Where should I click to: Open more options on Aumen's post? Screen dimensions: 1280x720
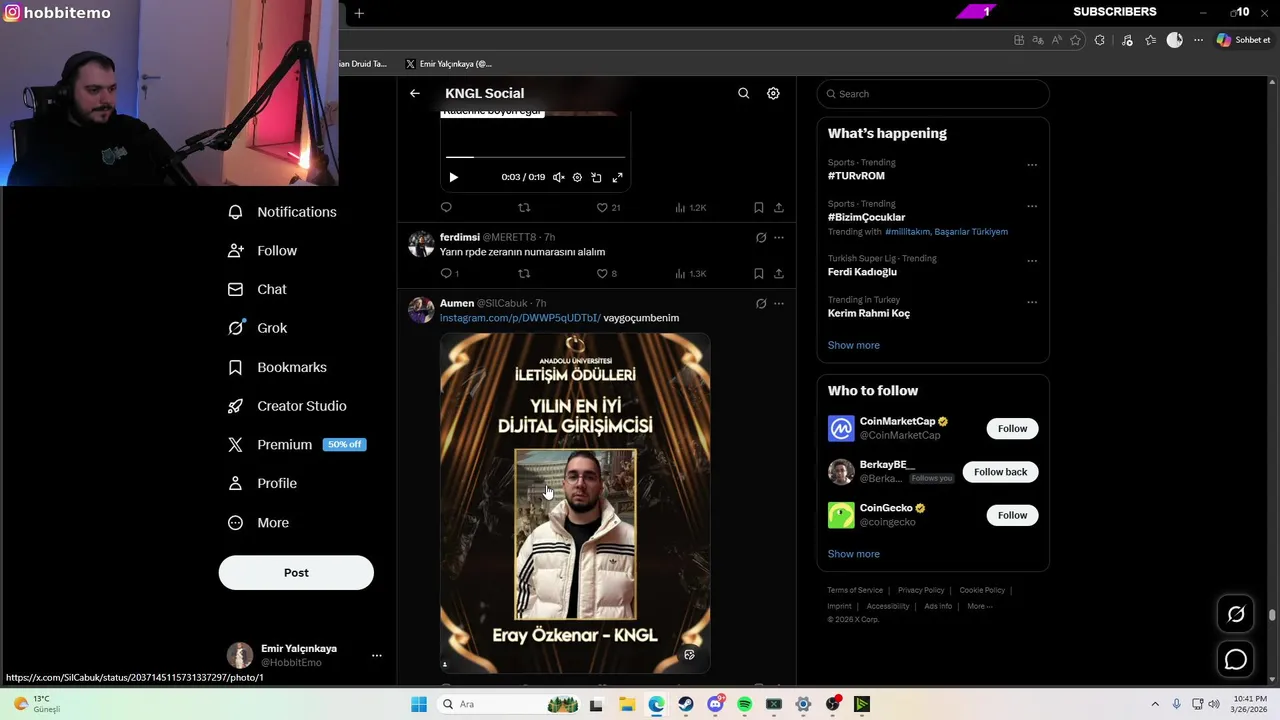click(779, 303)
